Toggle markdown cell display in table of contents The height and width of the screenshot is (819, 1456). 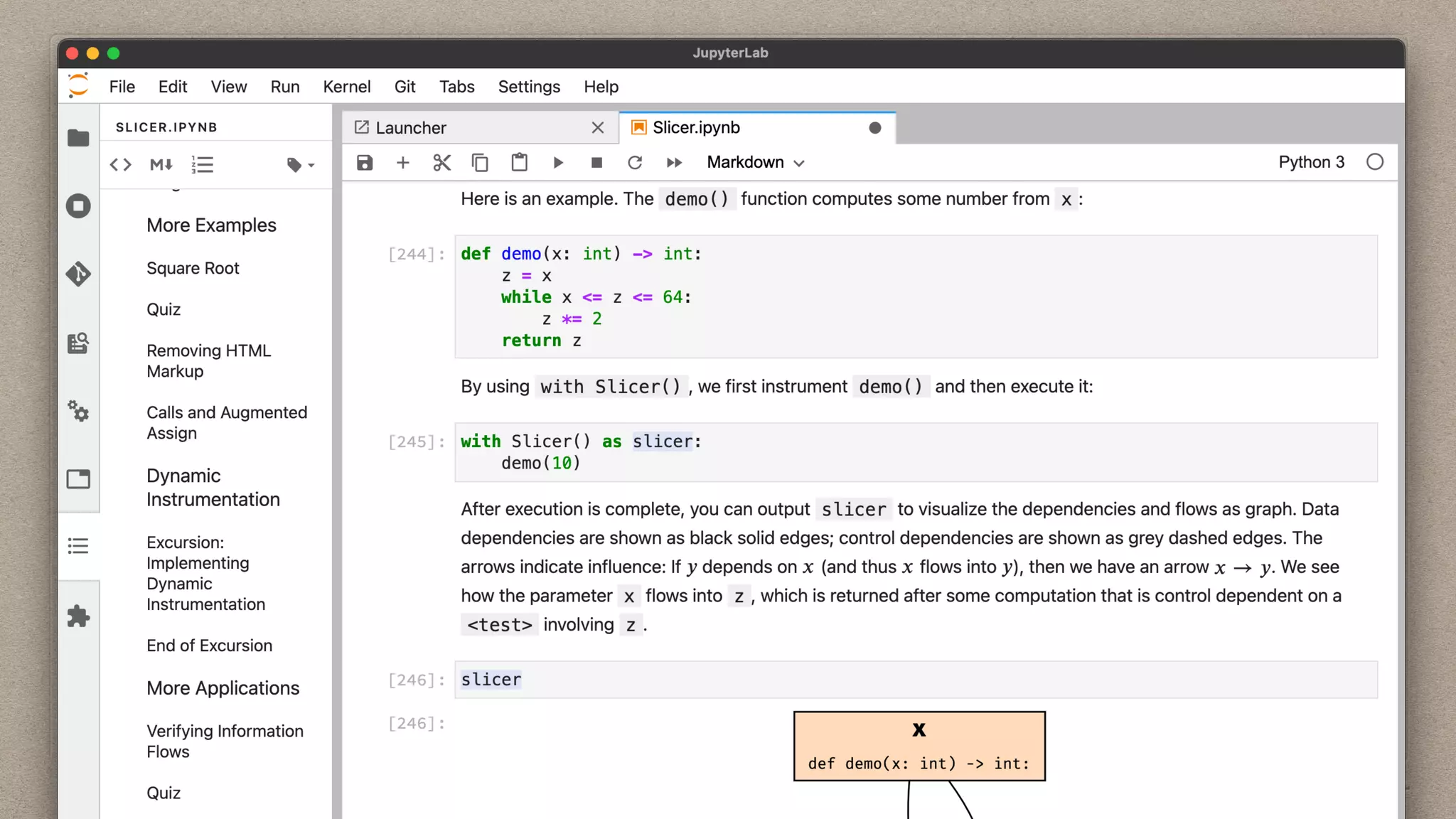click(161, 165)
